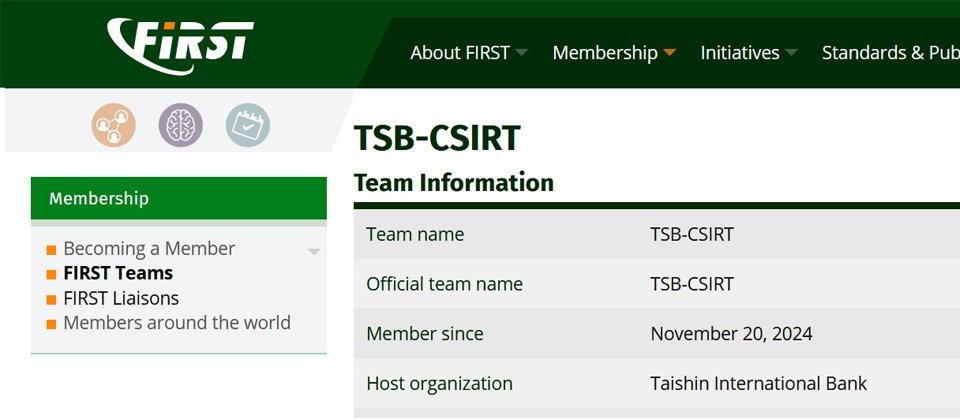Select TSB-CSIRT value in Official team name row
The image size is (960, 420).
[692, 284]
